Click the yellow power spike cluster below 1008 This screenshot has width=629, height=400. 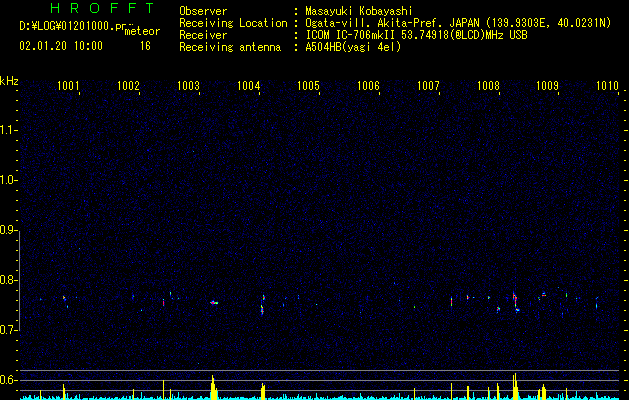pos(515,386)
